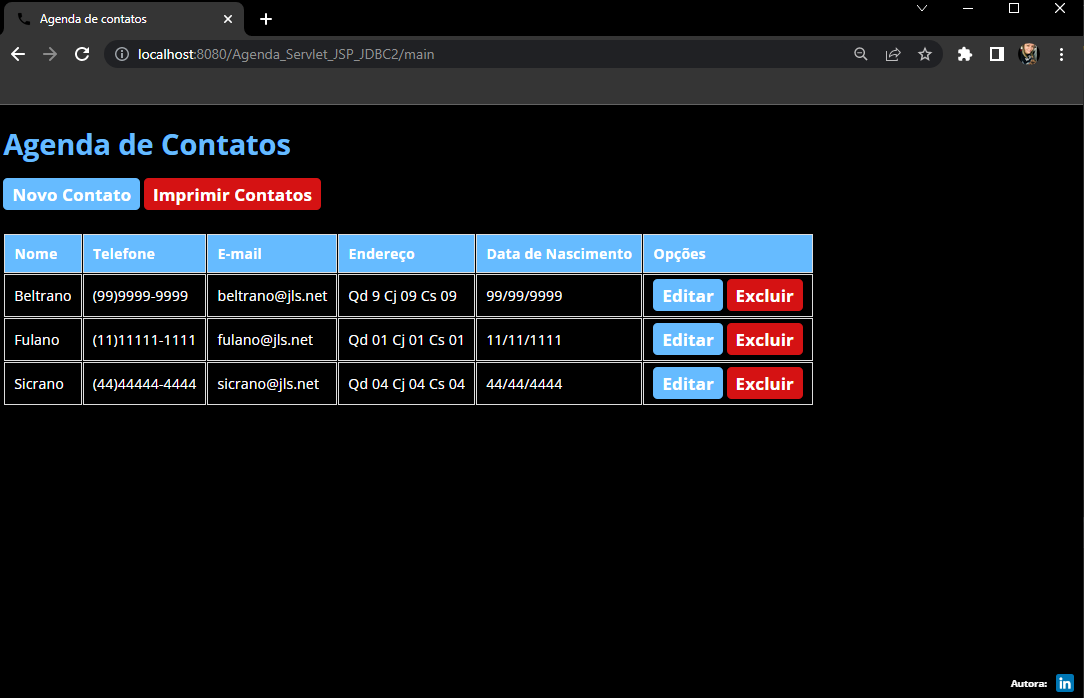Open the Chrome three-dot menu

[1061, 54]
